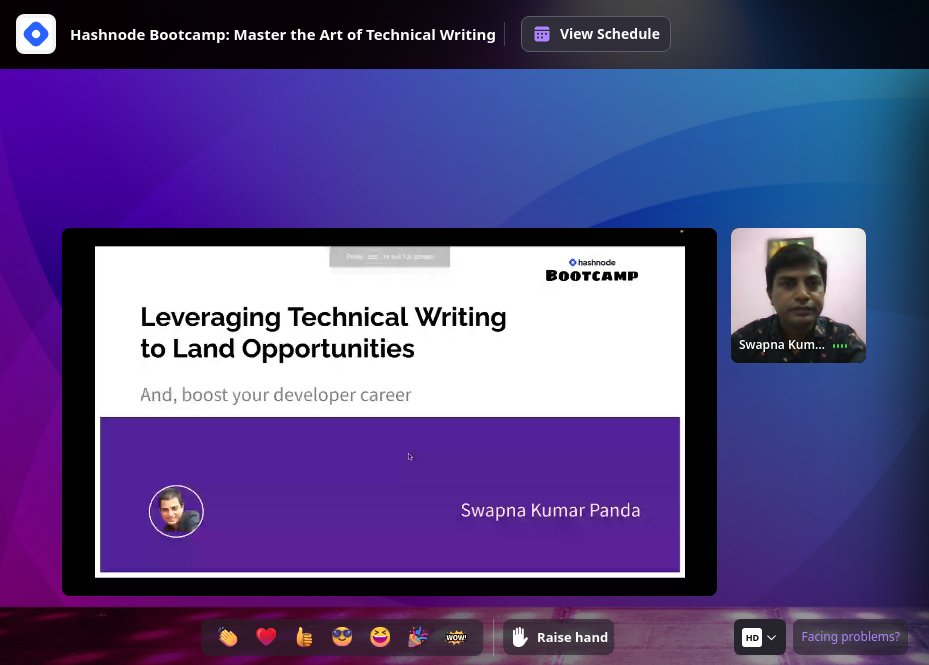Click the Leveraging Technical Writing slide heading
This screenshot has width=929, height=665.
coord(323,332)
